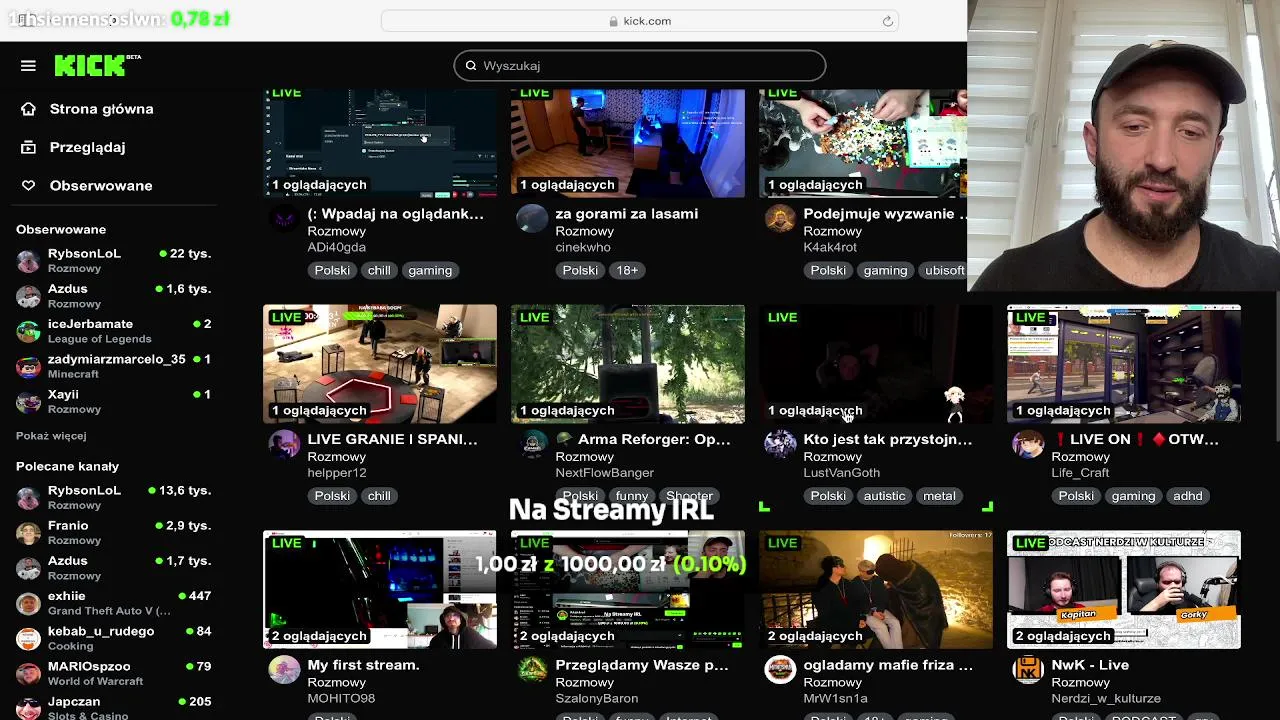Image resolution: width=1280 pixels, height=720 pixels.
Task: Select autistic tag under LustVanGoth
Action: pyautogui.click(x=884, y=496)
